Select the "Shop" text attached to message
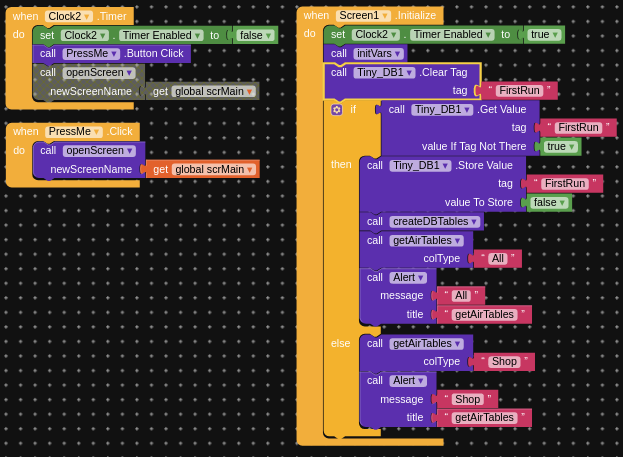Viewport: 623px width, 457px height. (467, 399)
